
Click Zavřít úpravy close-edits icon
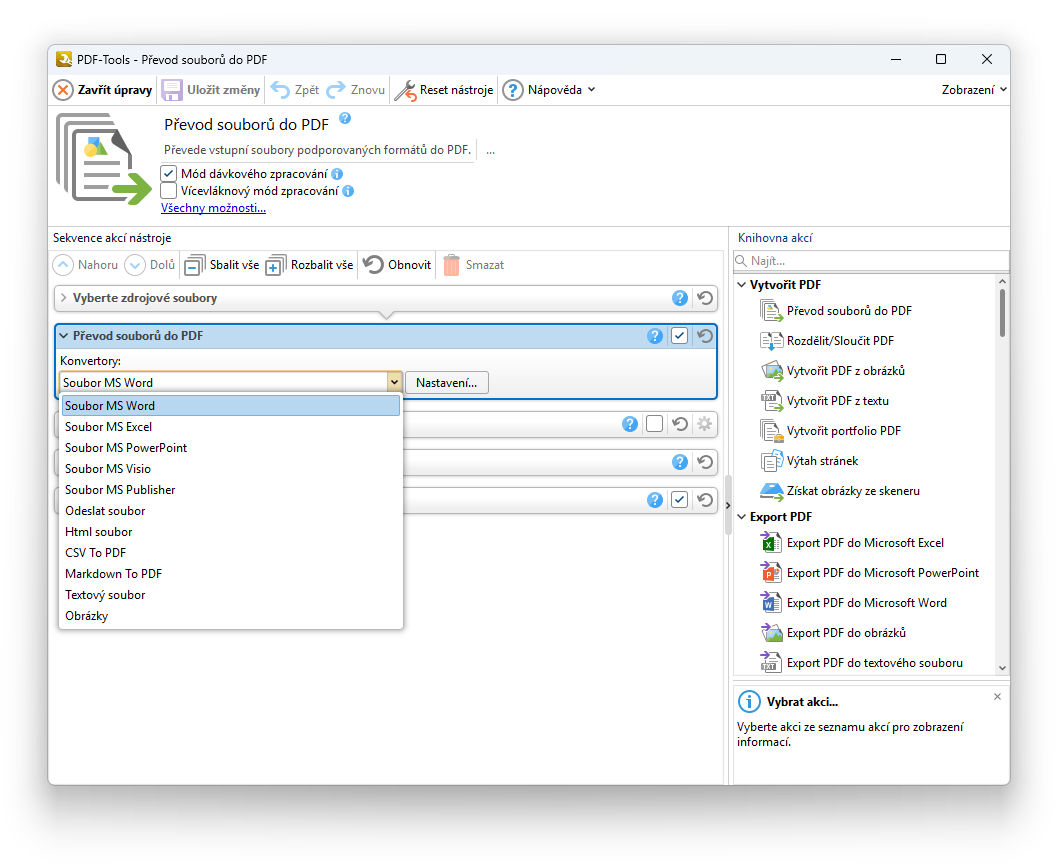pos(63,90)
